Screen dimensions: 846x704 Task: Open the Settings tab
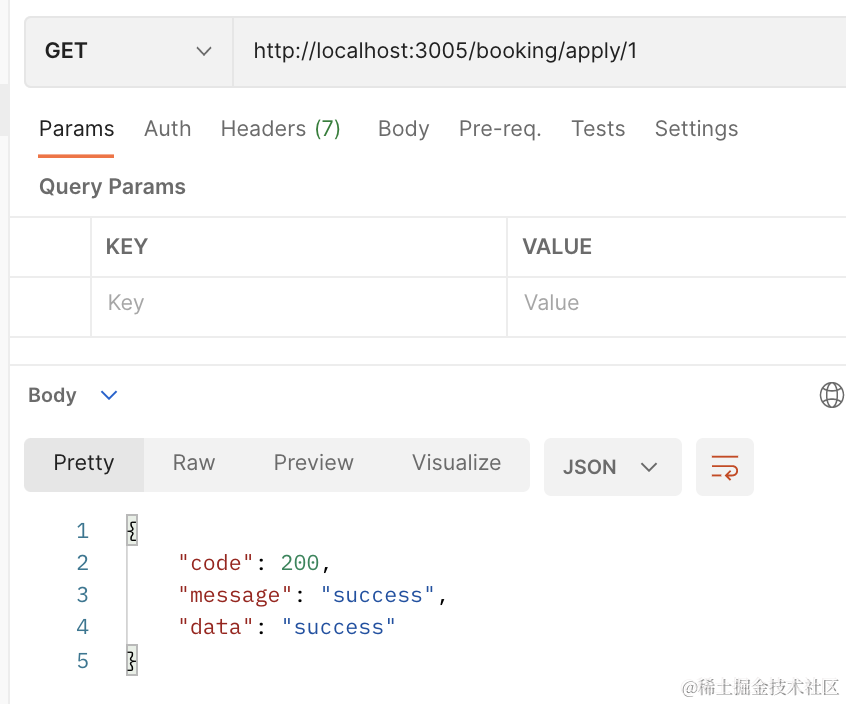696,129
